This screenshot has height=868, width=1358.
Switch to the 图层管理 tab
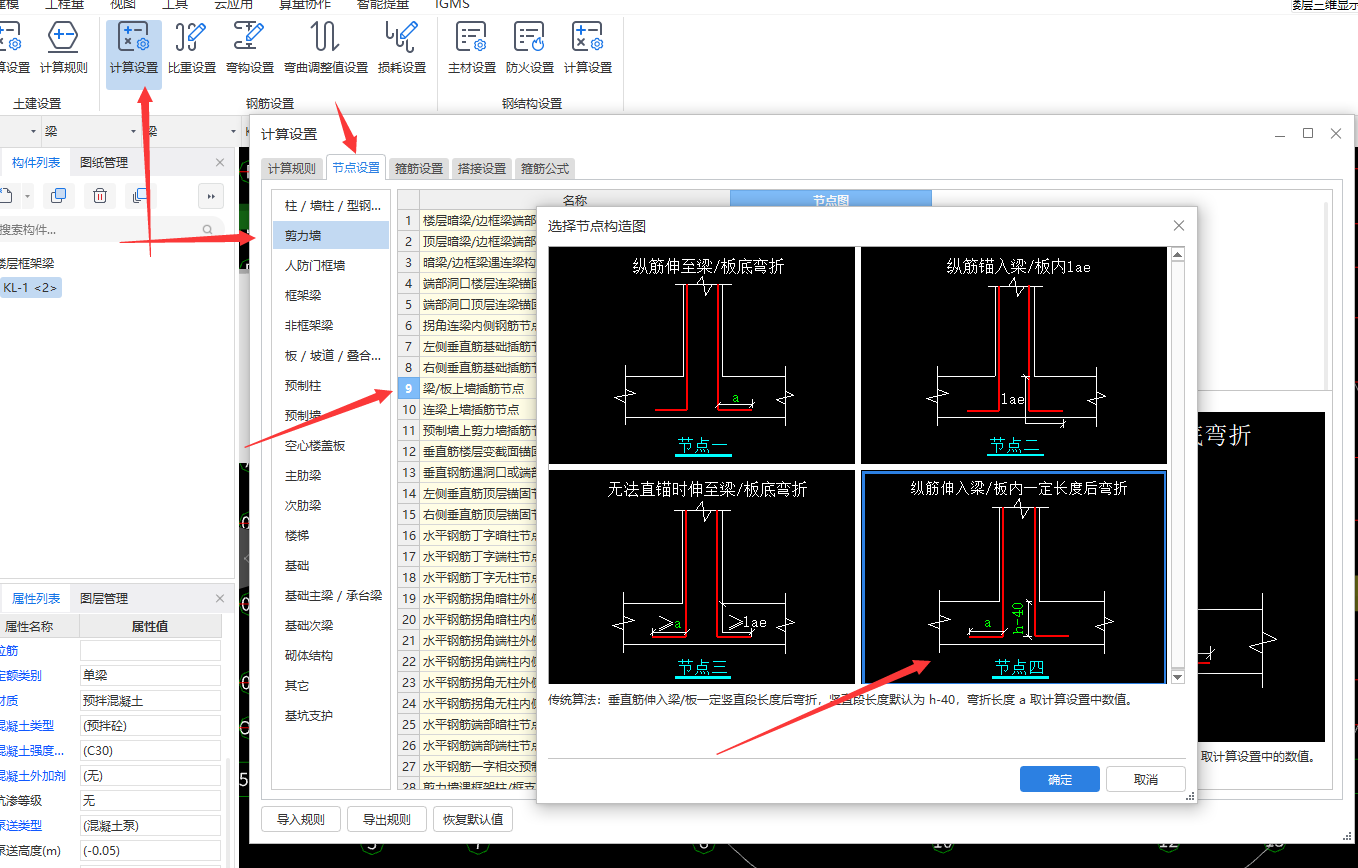click(x=104, y=598)
